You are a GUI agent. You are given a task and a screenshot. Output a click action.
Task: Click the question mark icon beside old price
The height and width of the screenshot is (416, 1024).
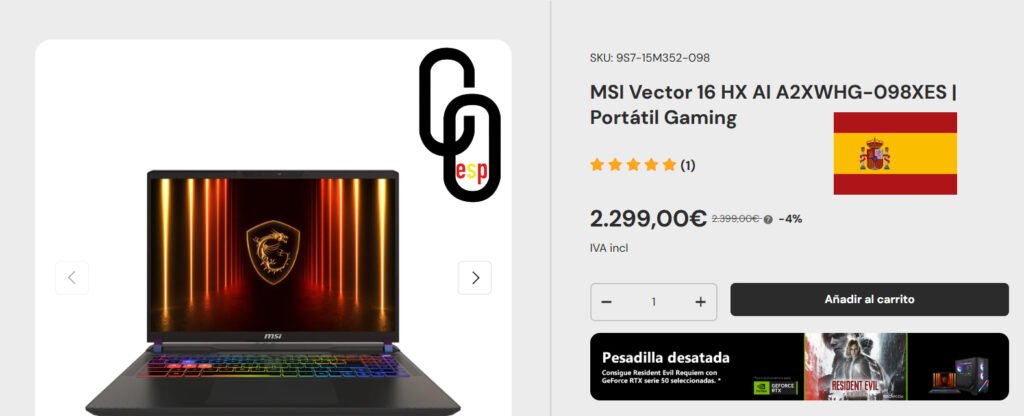[768, 220]
